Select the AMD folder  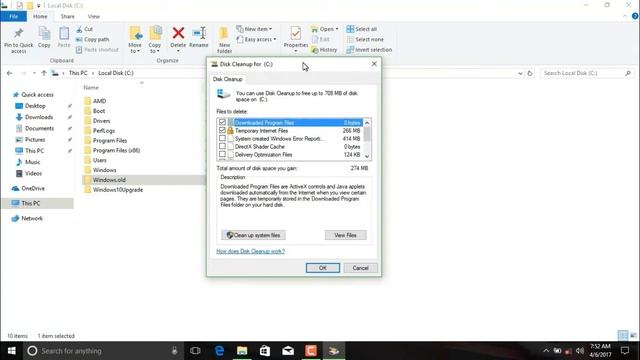[x=99, y=101]
